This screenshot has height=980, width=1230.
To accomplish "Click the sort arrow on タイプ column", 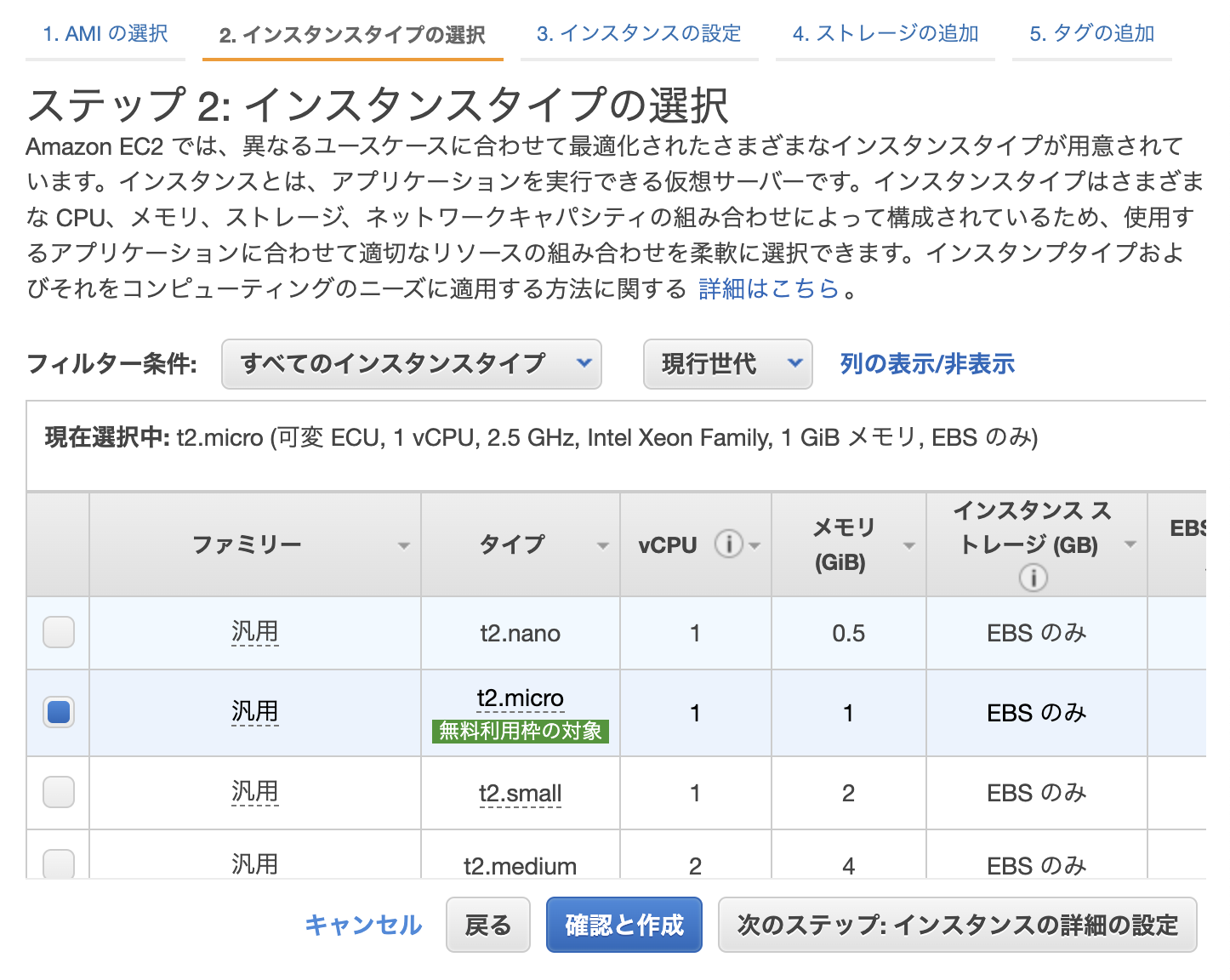I will click(602, 544).
